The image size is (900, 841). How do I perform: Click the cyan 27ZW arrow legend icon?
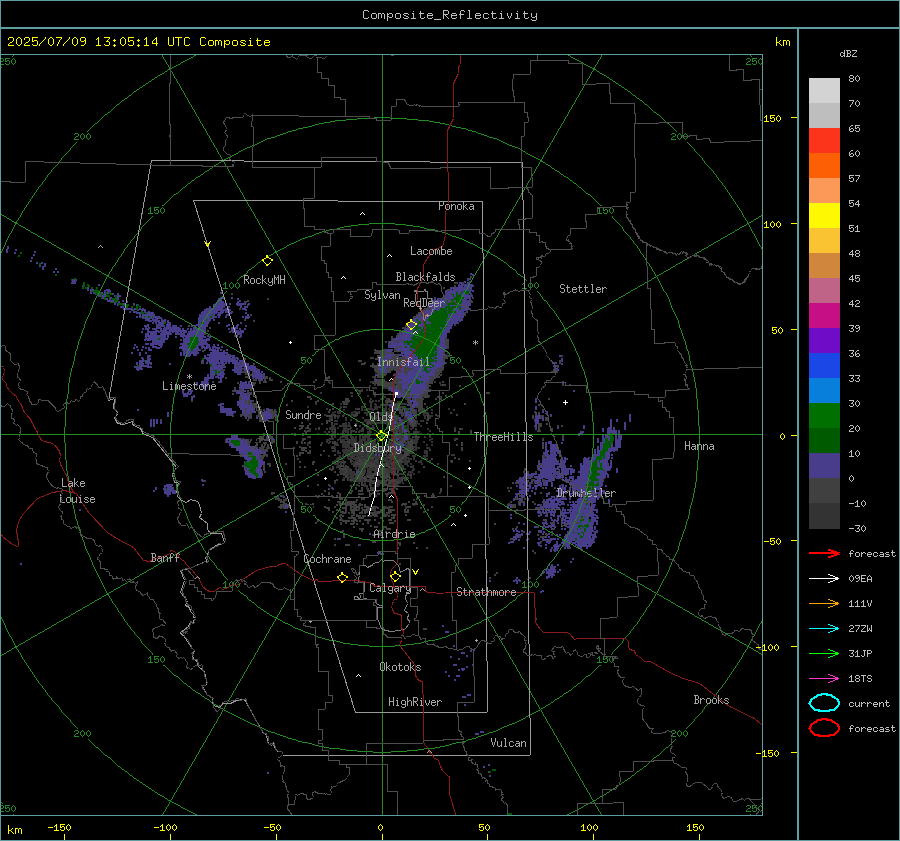click(824, 629)
